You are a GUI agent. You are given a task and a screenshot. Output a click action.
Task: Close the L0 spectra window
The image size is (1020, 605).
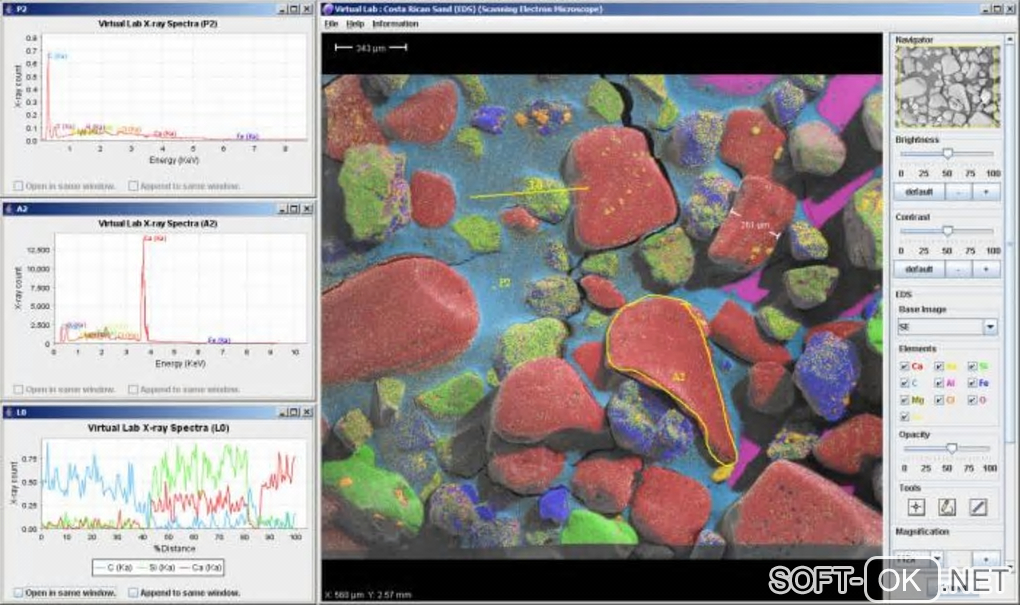pyautogui.click(x=307, y=412)
